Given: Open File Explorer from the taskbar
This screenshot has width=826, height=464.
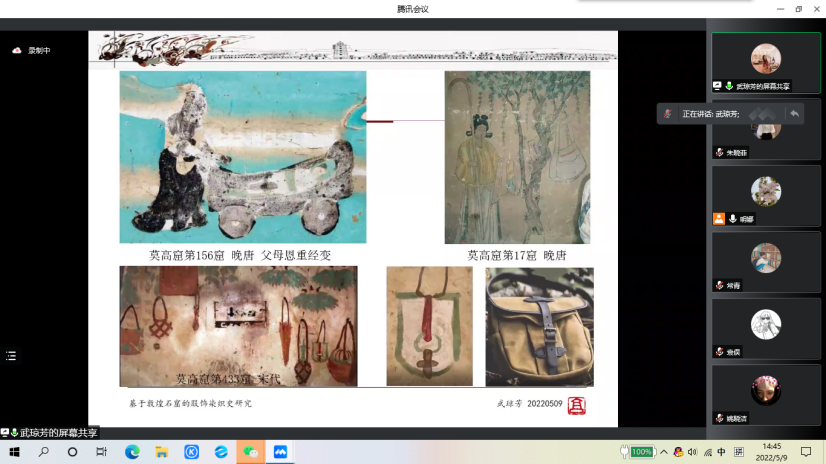Looking at the screenshot, I should 161,452.
